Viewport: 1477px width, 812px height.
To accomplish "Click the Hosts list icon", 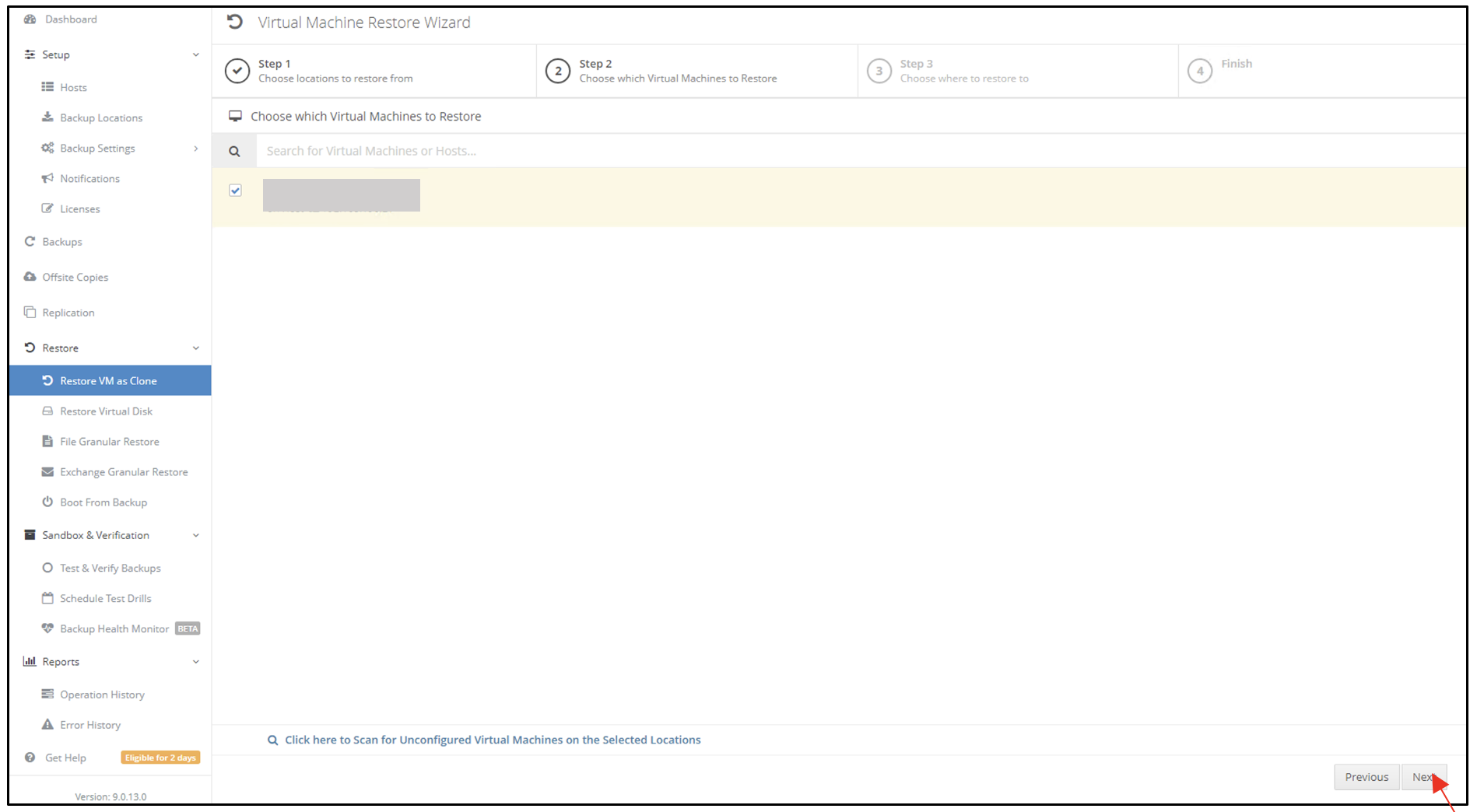I will click(x=47, y=87).
